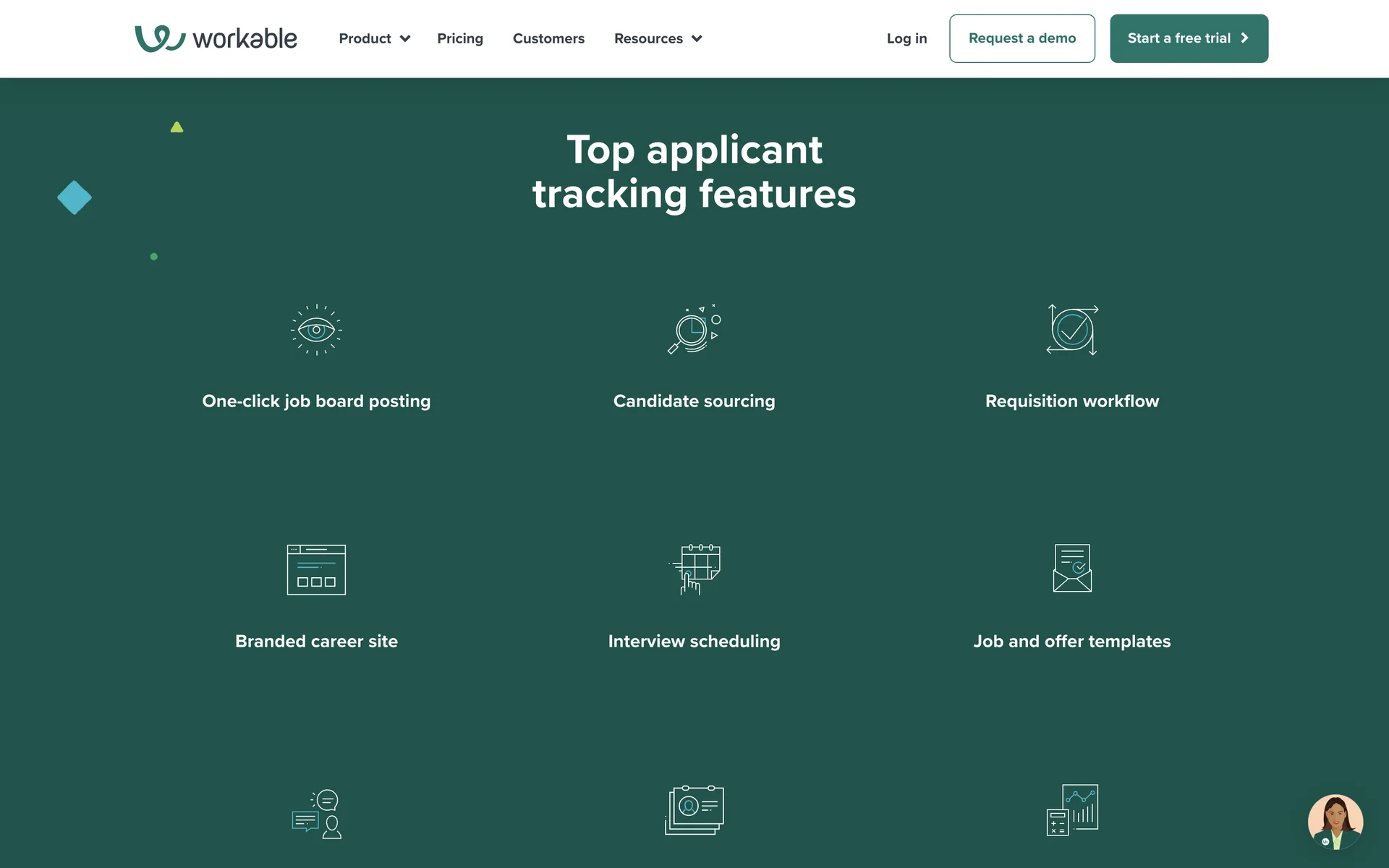Click the eye icon for job board posting

coord(316,330)
